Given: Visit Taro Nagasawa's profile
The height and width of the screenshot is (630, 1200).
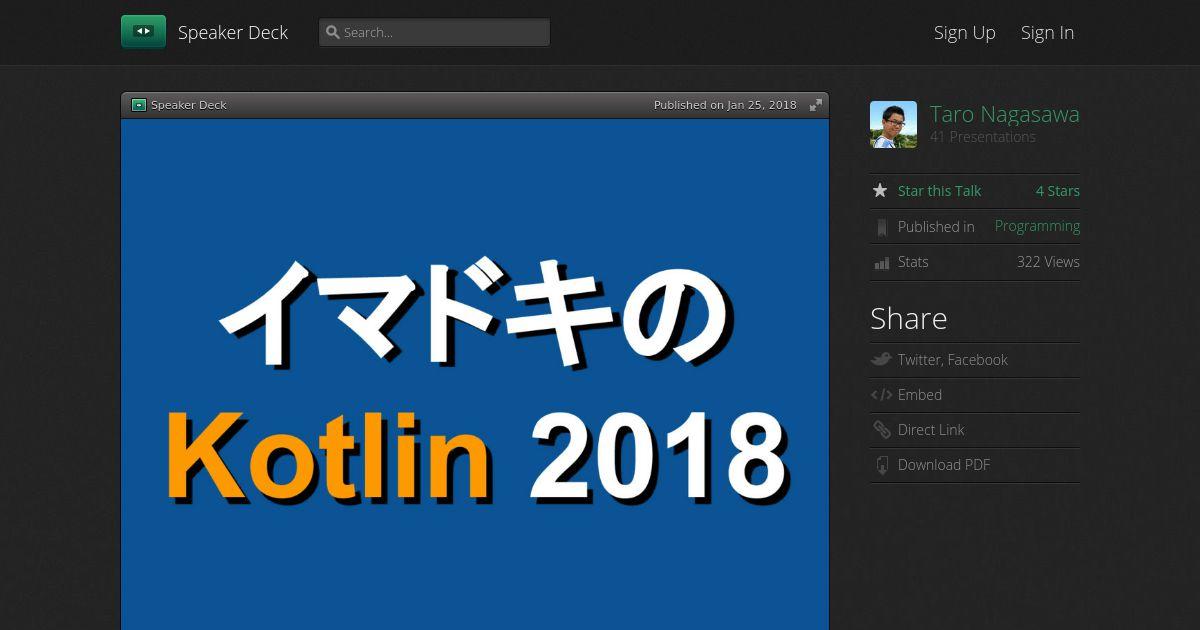Looking at the screenshot, I should click(1005, 114).
